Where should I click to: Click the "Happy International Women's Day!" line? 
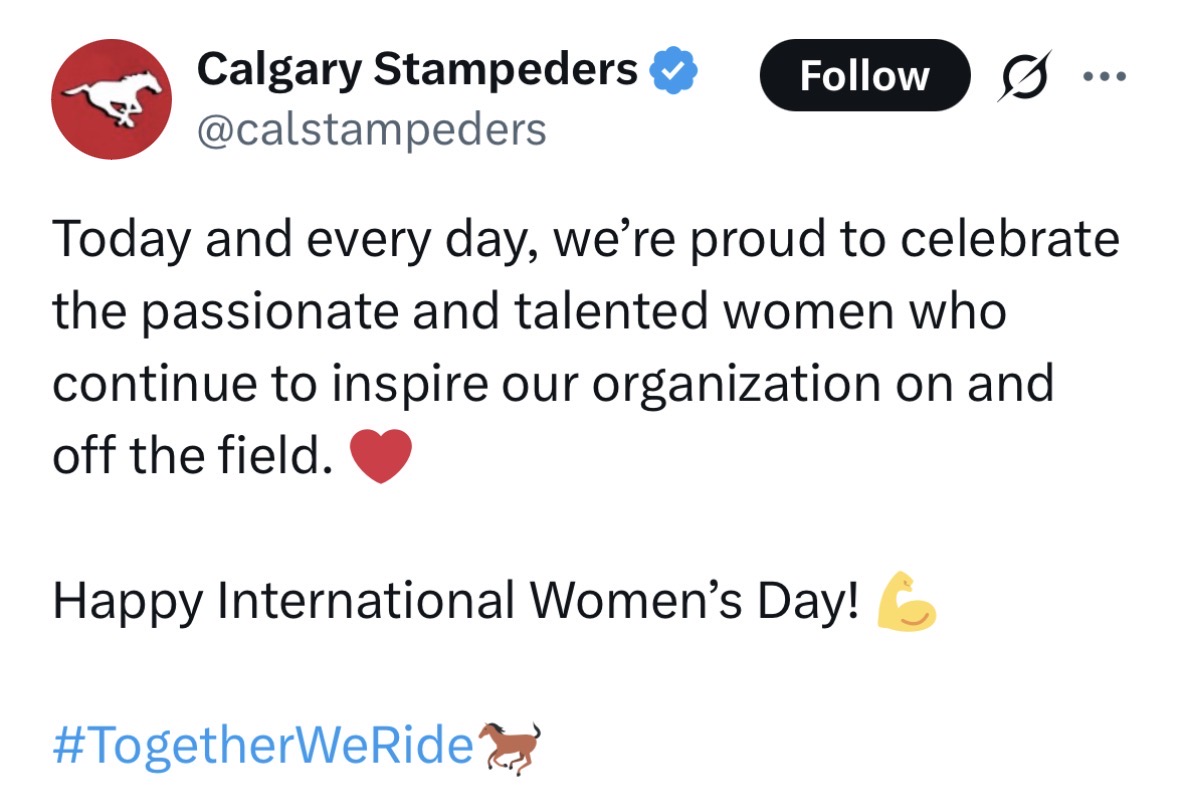[455, 601]
